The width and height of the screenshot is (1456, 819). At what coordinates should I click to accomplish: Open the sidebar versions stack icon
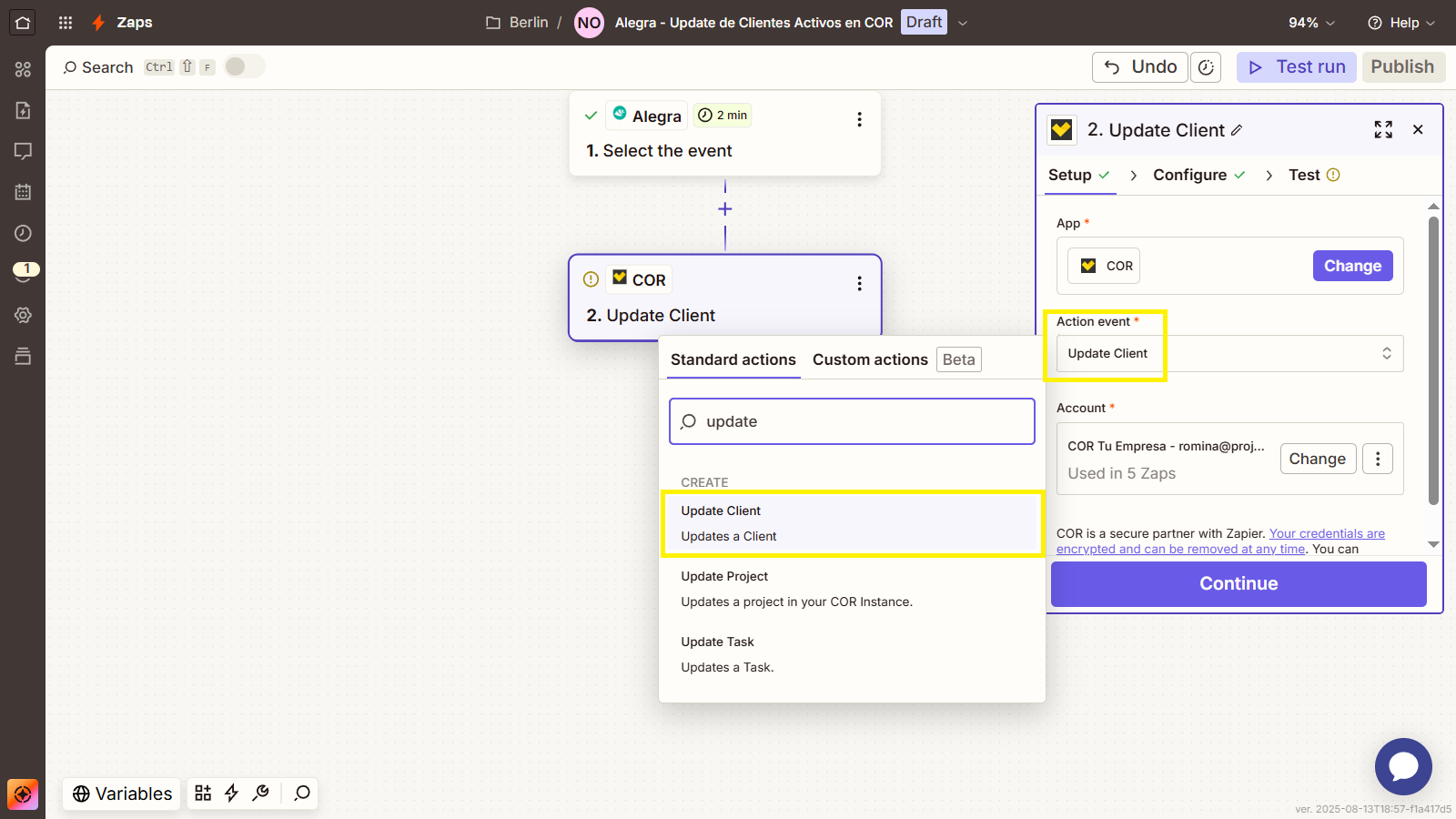click(x=23, y=356)
